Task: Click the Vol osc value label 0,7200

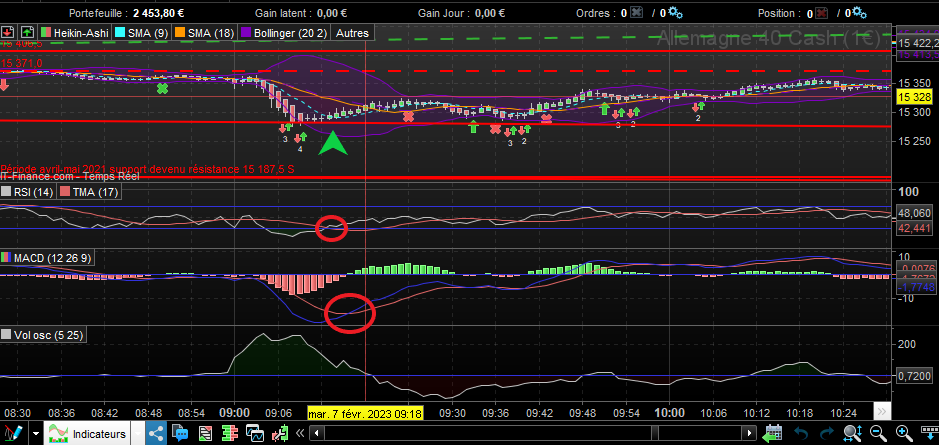Action: [x=915, y=376]
